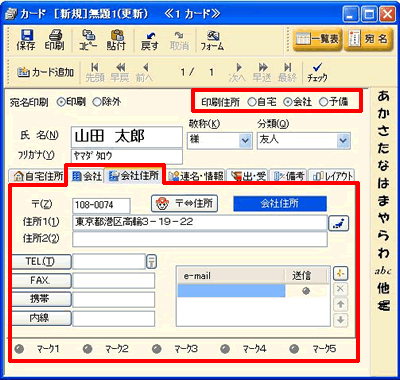Click the FAX label button
The height and width of the screenshot is (380, 400).
pos(41,281)
